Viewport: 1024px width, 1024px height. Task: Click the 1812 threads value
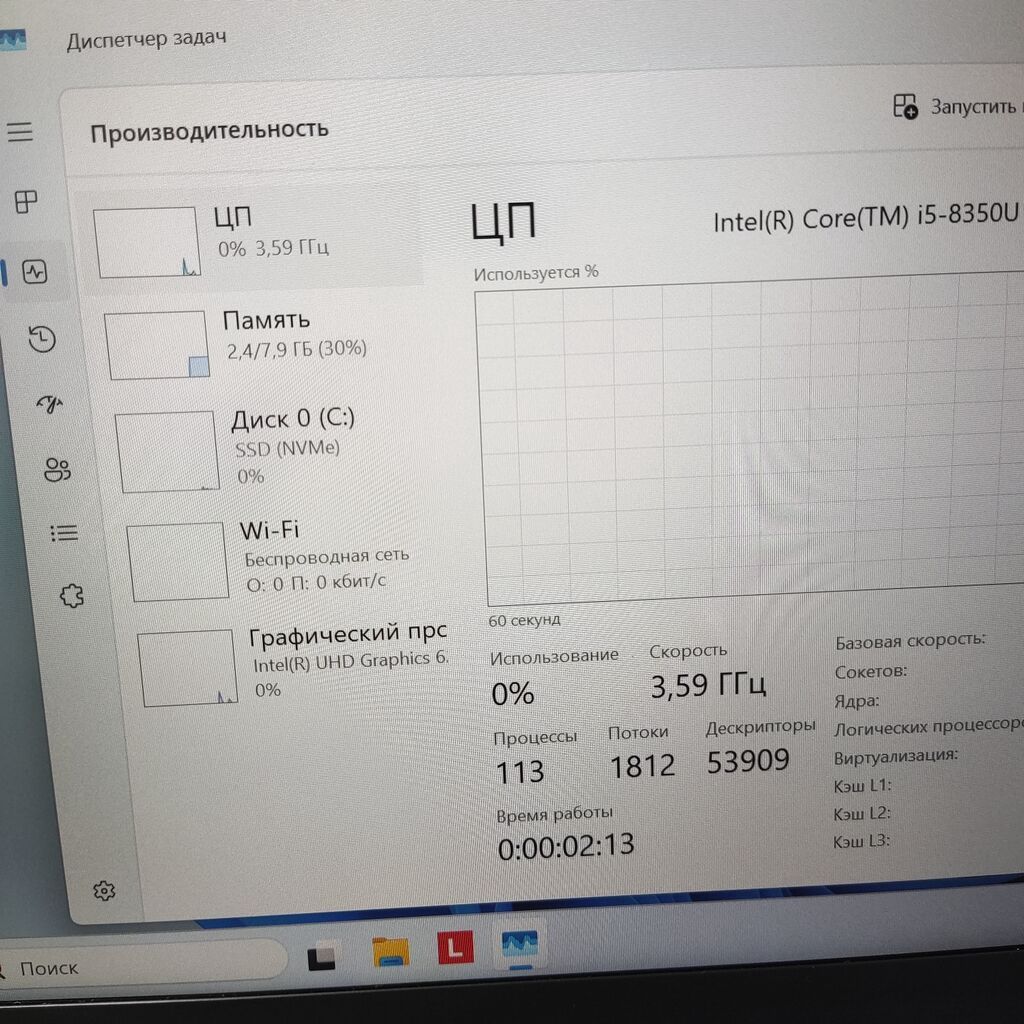[x=642, y=766]
